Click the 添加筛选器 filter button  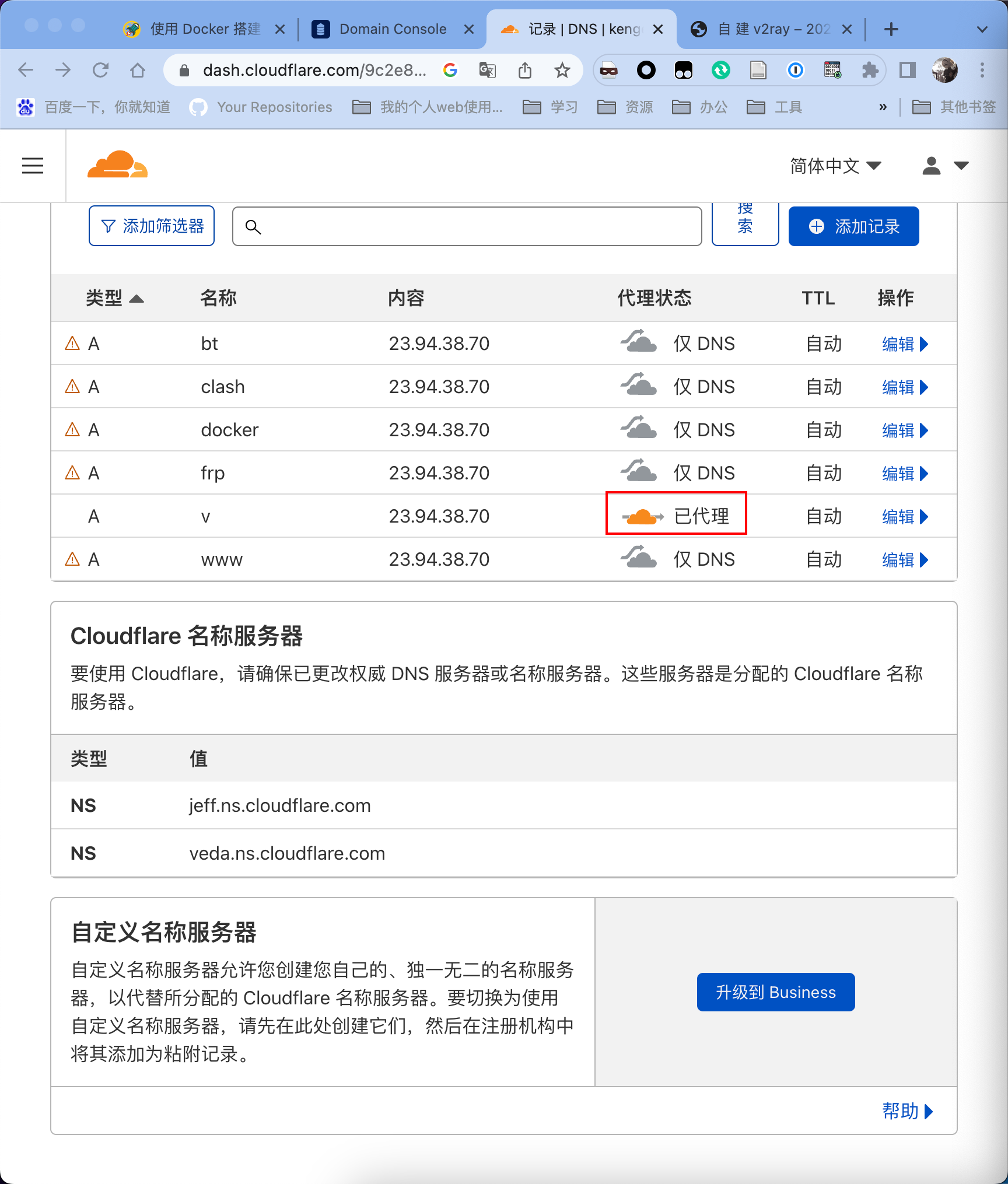pos(152,226)
